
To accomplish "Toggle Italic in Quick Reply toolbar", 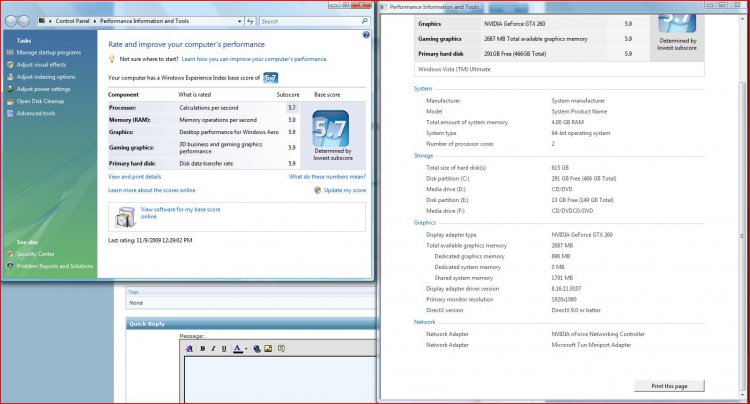I will [x=213, y=349].
